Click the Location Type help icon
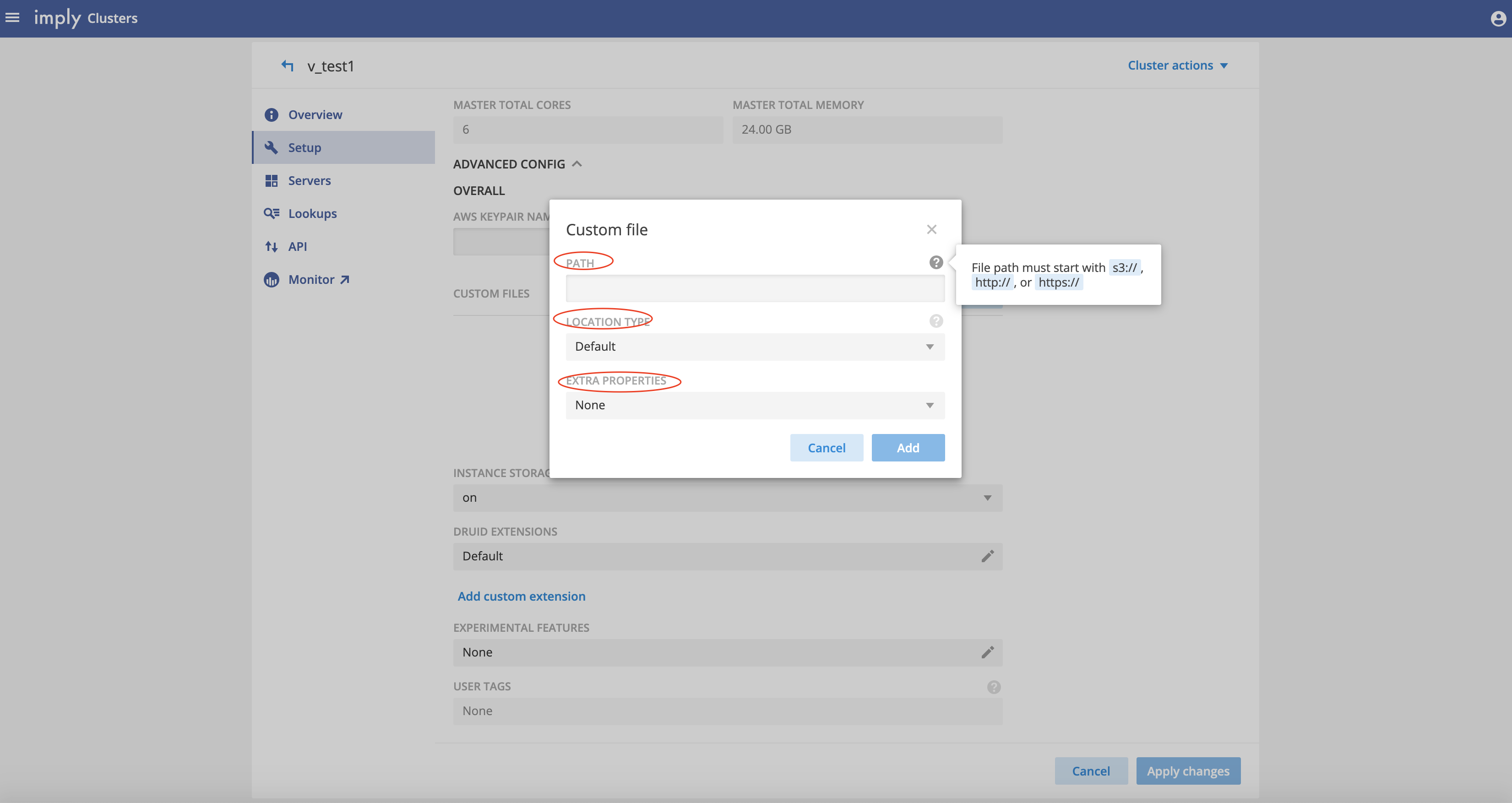This screenshot has height=803, width=1512. [x=936, y=321]
